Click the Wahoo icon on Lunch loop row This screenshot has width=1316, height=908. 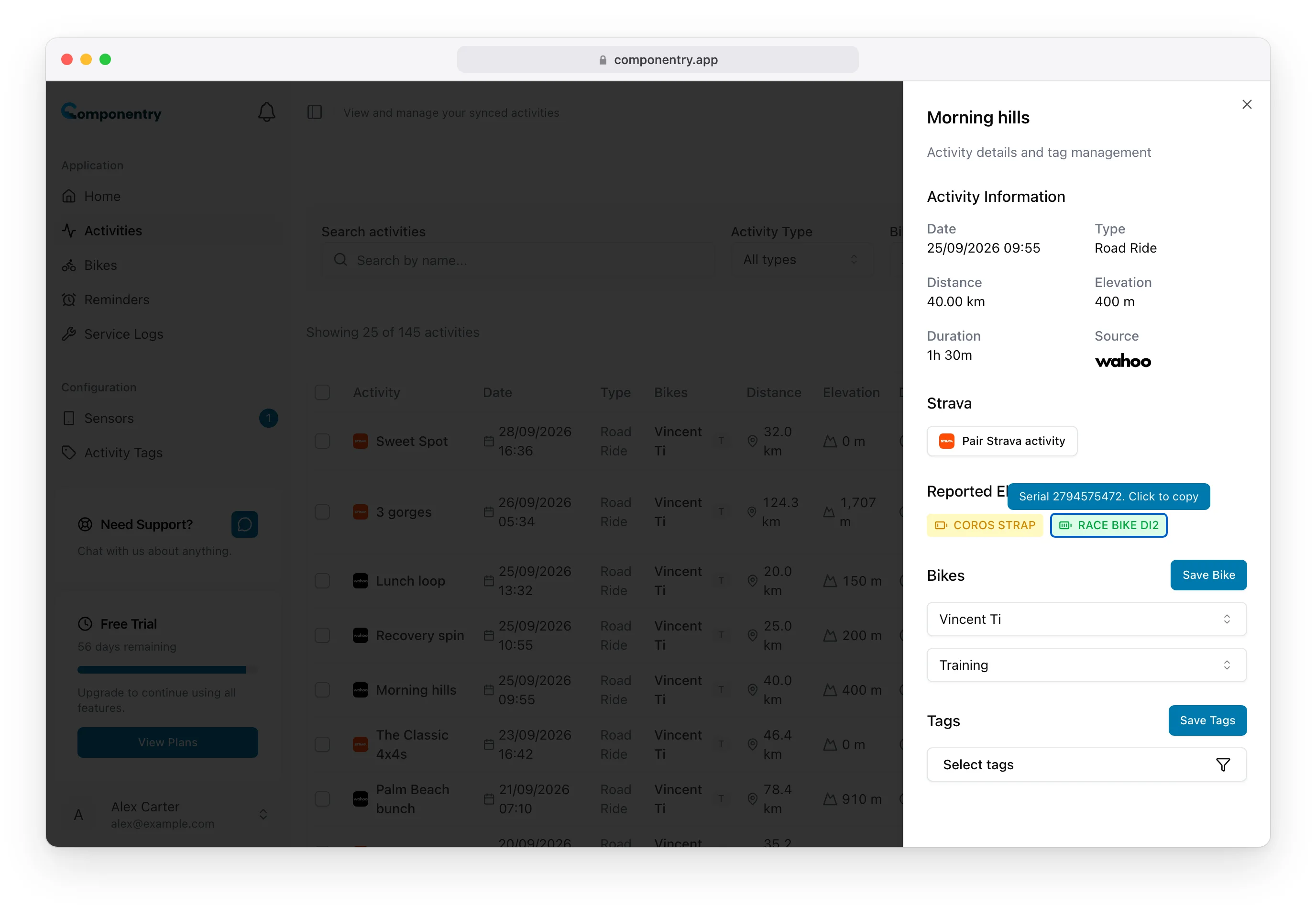(x=361, y=581)
